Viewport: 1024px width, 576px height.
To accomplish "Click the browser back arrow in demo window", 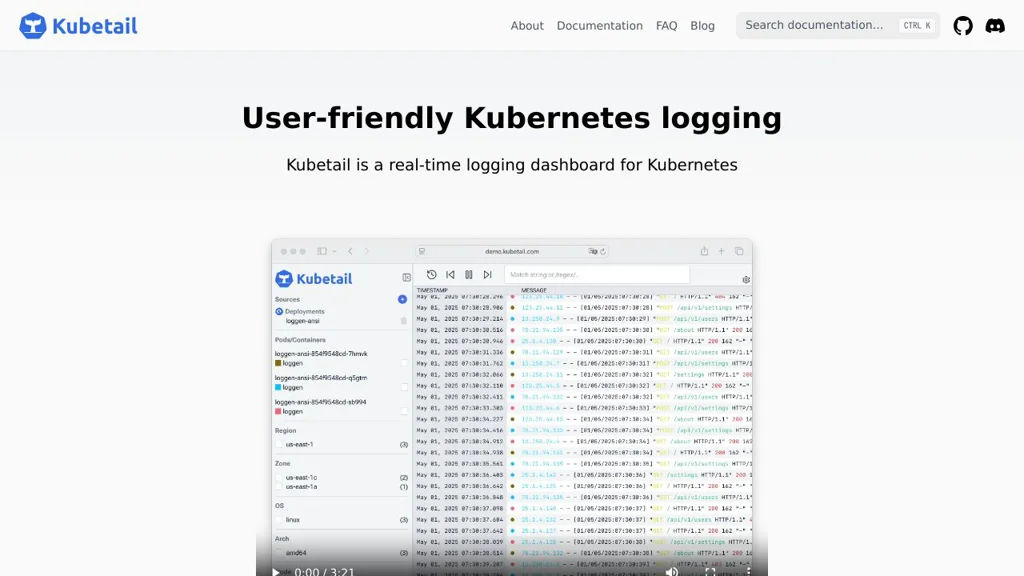I will (351, 251).
